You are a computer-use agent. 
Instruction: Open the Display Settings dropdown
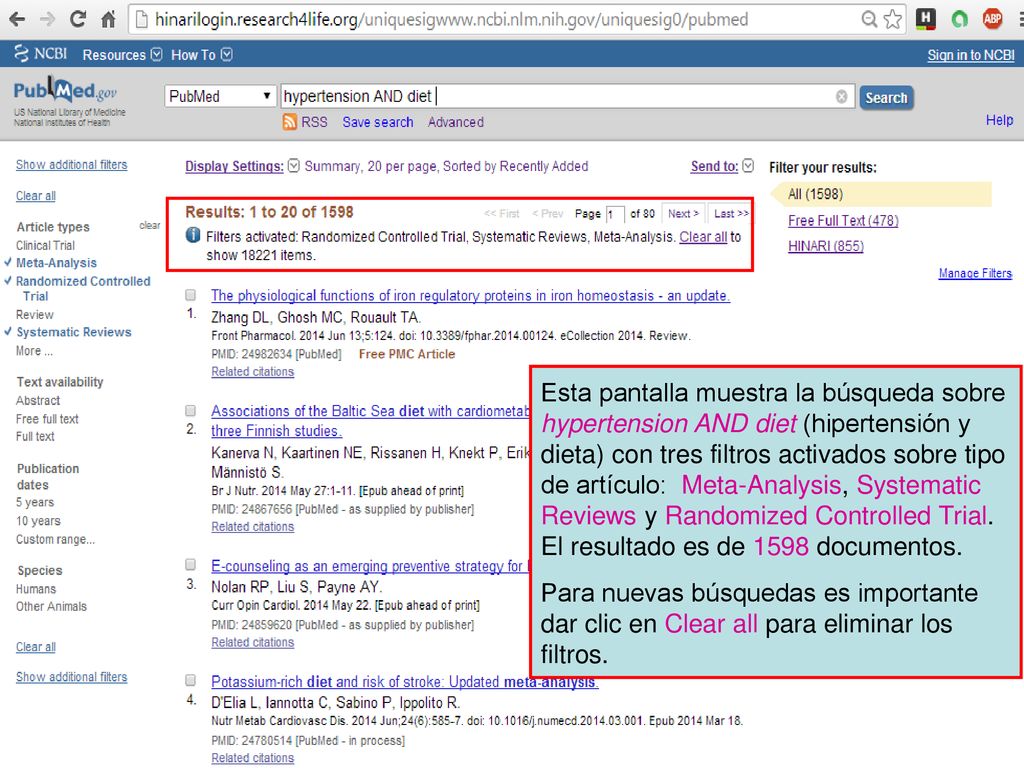(242, 167)
